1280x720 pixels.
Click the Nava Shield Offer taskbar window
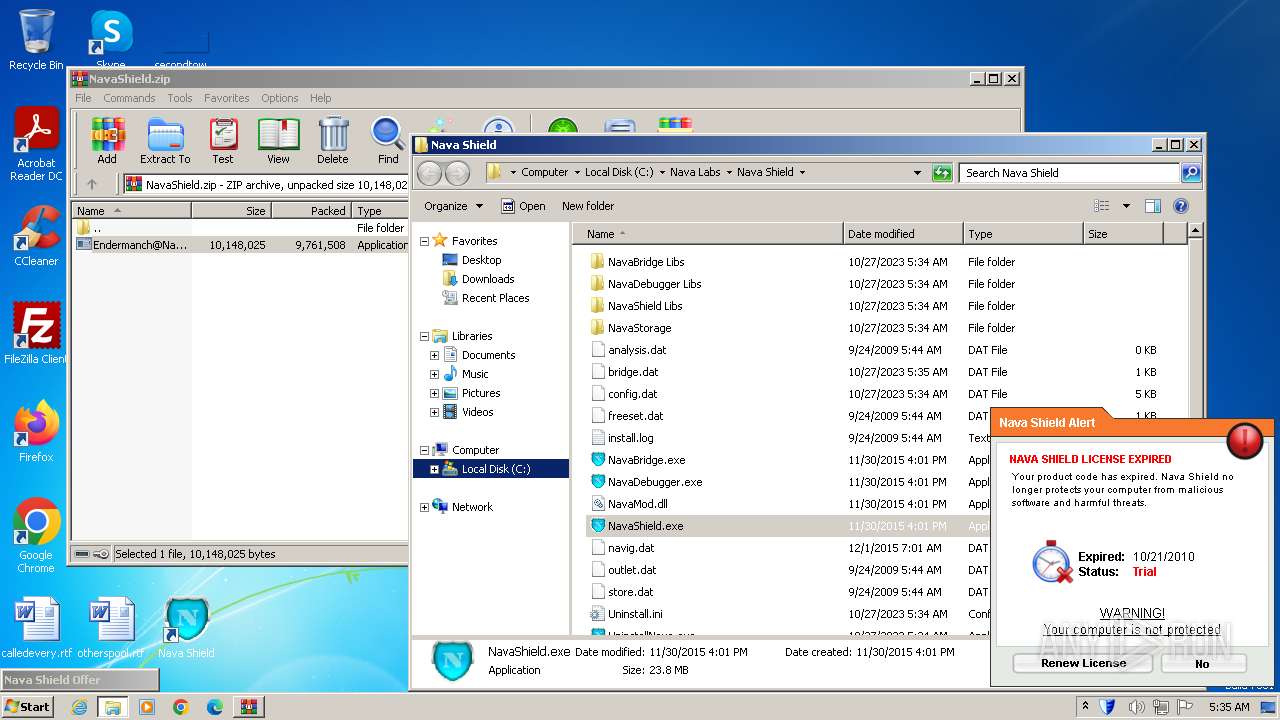coord(80,680)
